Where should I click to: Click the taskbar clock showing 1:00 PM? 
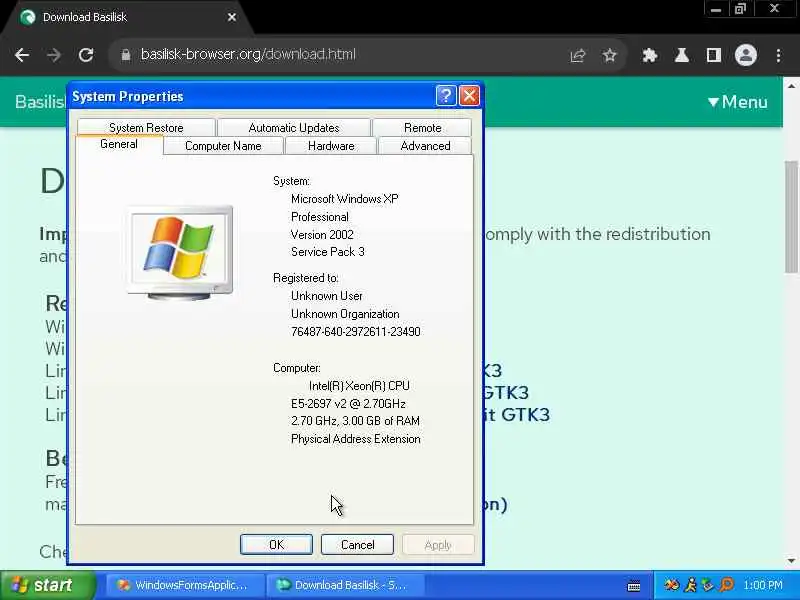[x=763, y=585]
